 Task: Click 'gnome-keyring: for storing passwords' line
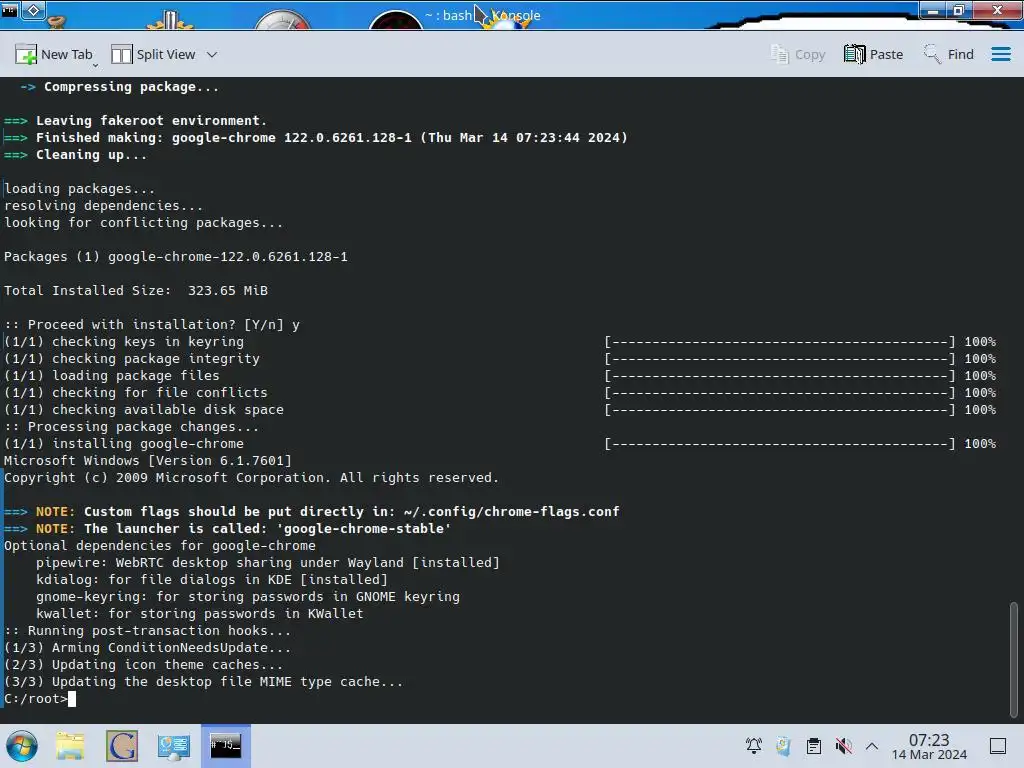tap(248, 596)
